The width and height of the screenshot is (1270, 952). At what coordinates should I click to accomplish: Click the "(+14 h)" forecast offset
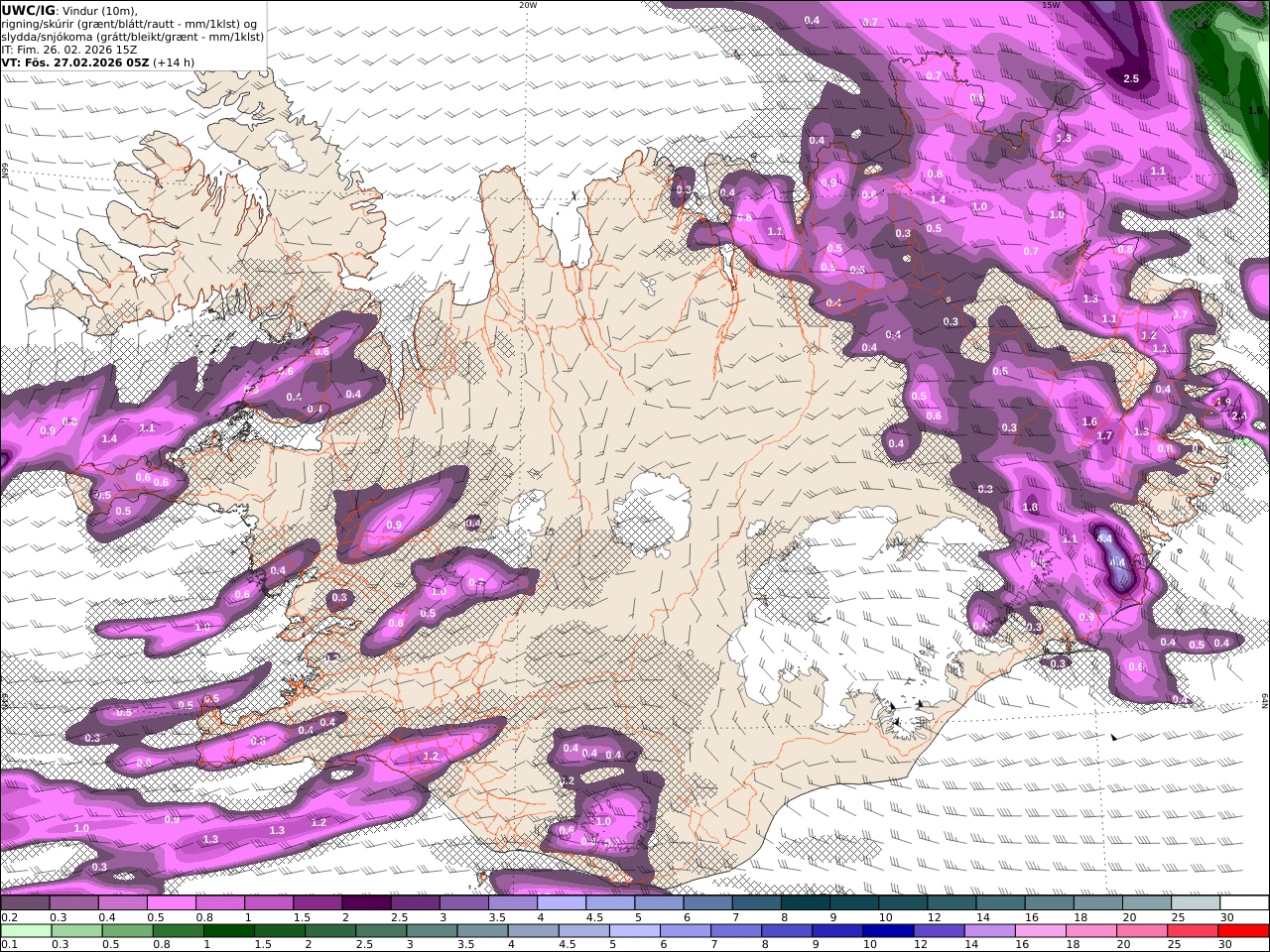point(174,62)
